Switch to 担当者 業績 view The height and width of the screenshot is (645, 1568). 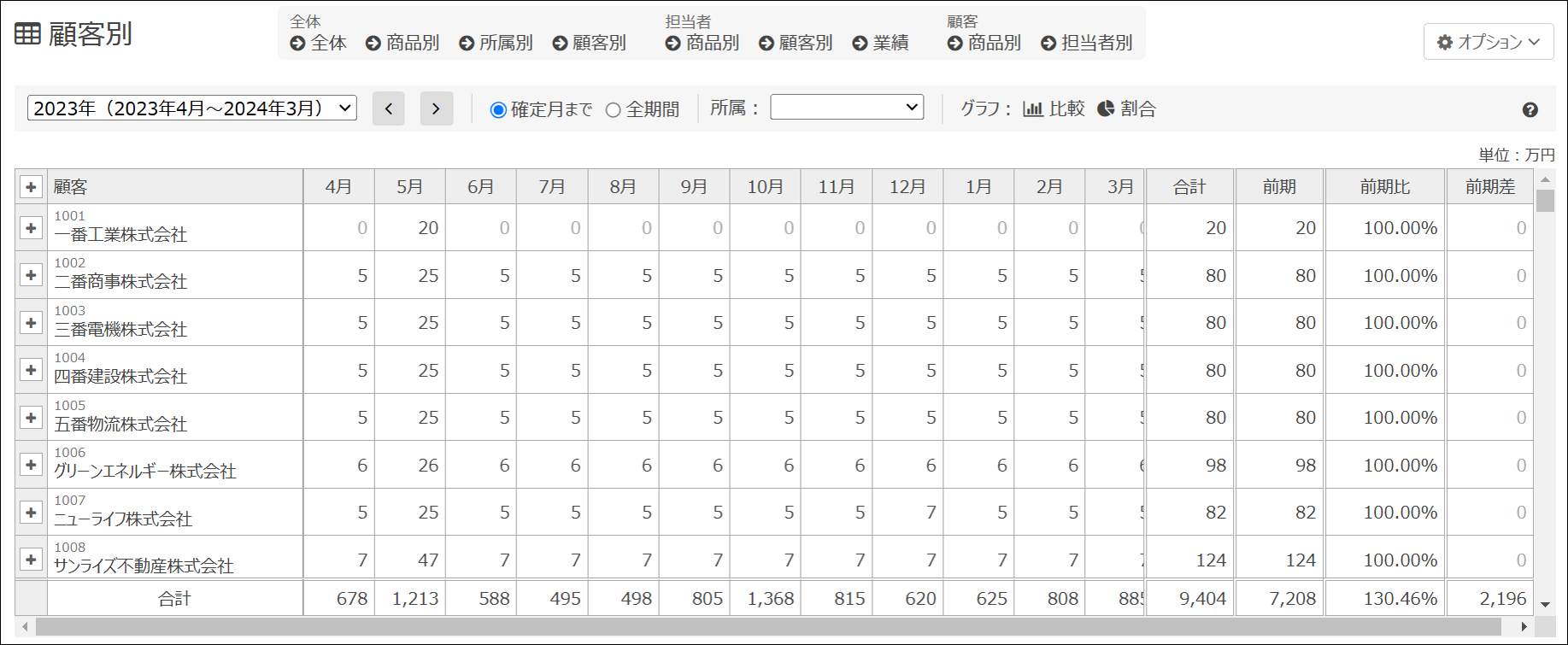881,43
